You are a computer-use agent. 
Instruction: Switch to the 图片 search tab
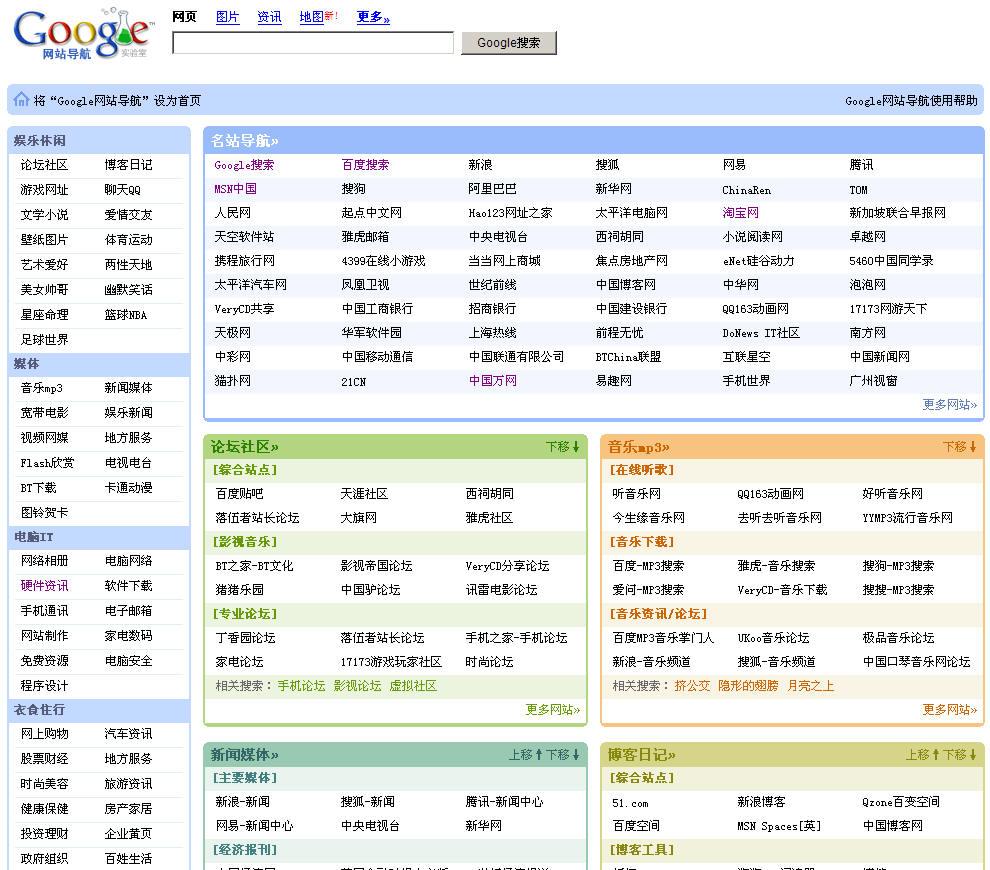(x=227, y=17)
